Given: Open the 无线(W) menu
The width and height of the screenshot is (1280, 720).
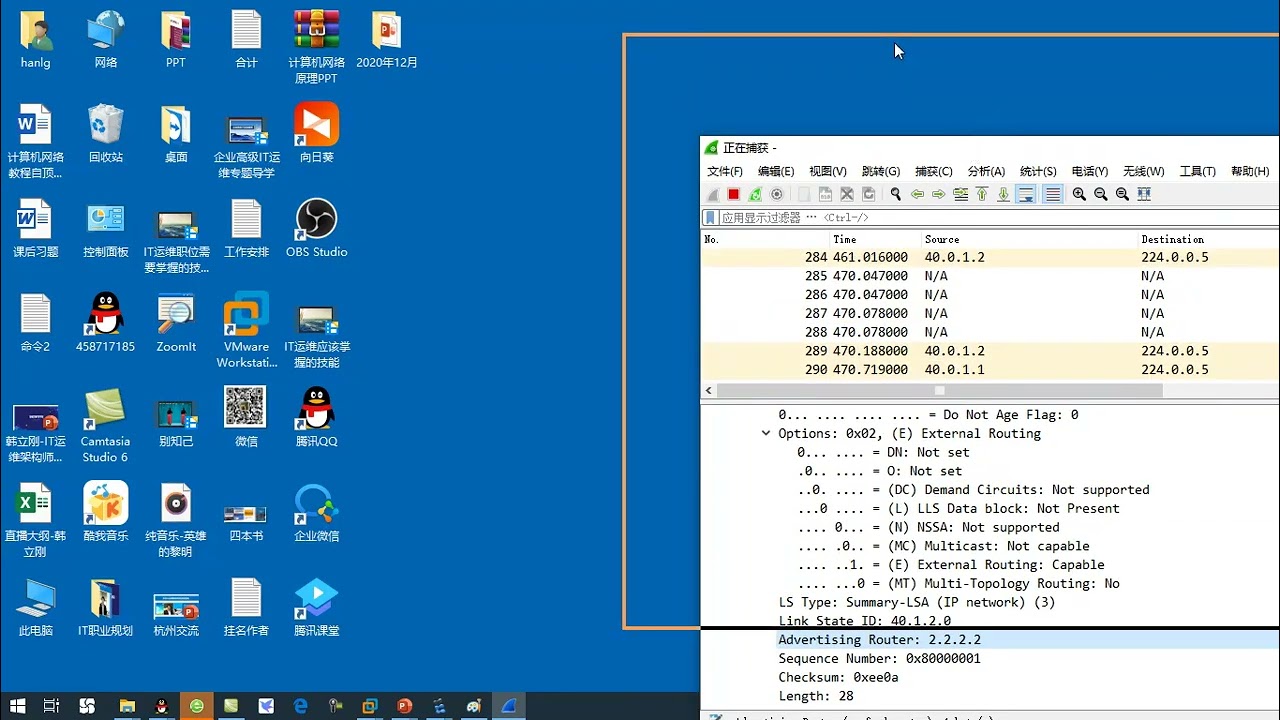Looking at the screenshot, I should coord(1143,171).
